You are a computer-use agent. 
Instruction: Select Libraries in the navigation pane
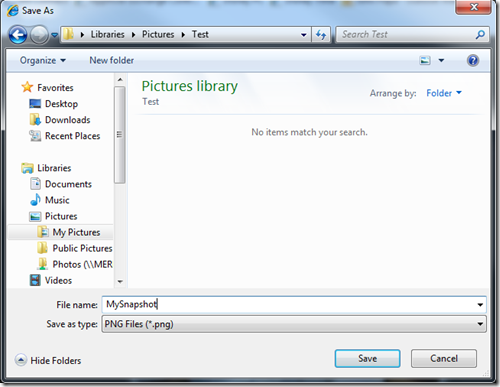click(54, 168)
